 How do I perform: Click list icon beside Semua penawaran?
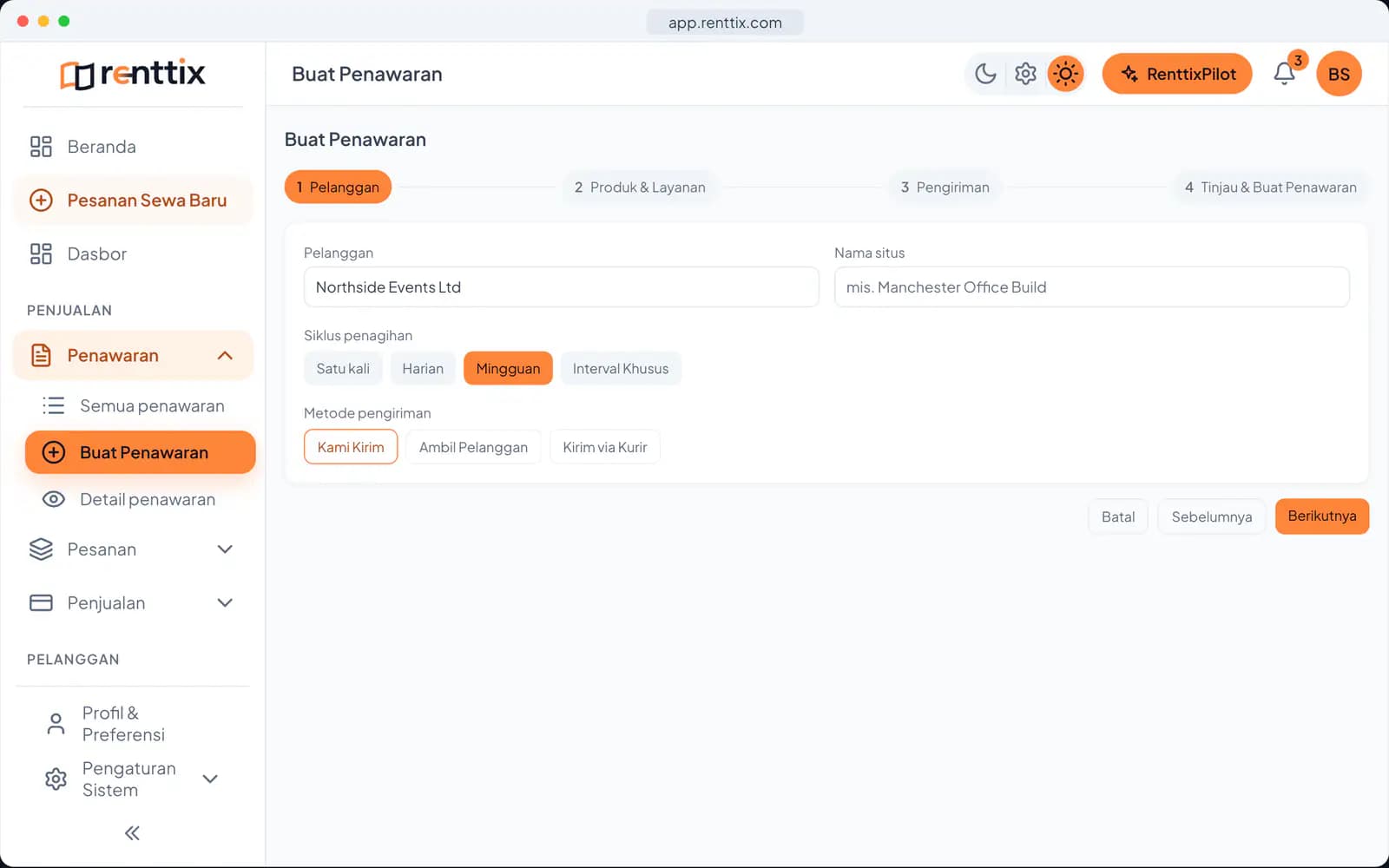(54, 405)
